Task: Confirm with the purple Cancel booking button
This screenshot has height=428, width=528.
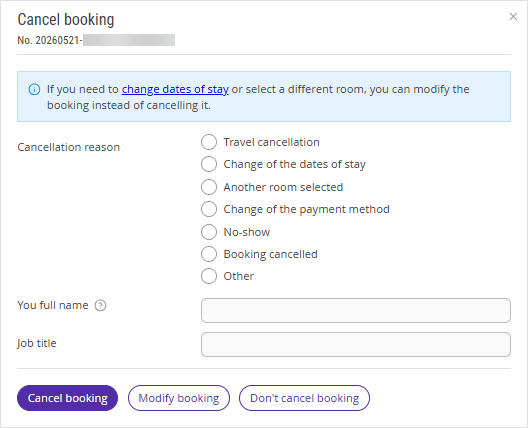Action: (67, 398)
